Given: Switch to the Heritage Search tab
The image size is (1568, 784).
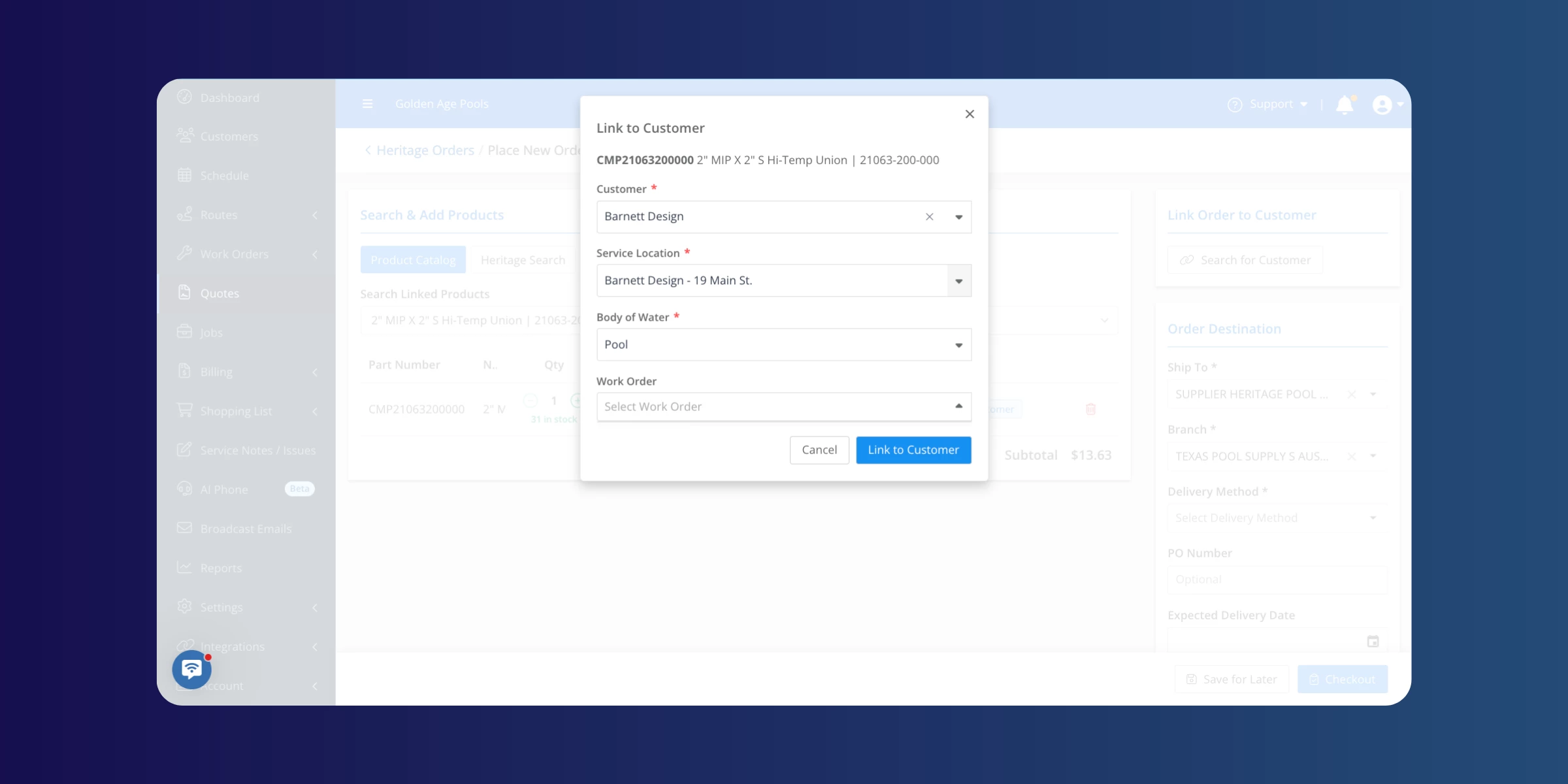Looking at the screenshot, I should (523, 260).
